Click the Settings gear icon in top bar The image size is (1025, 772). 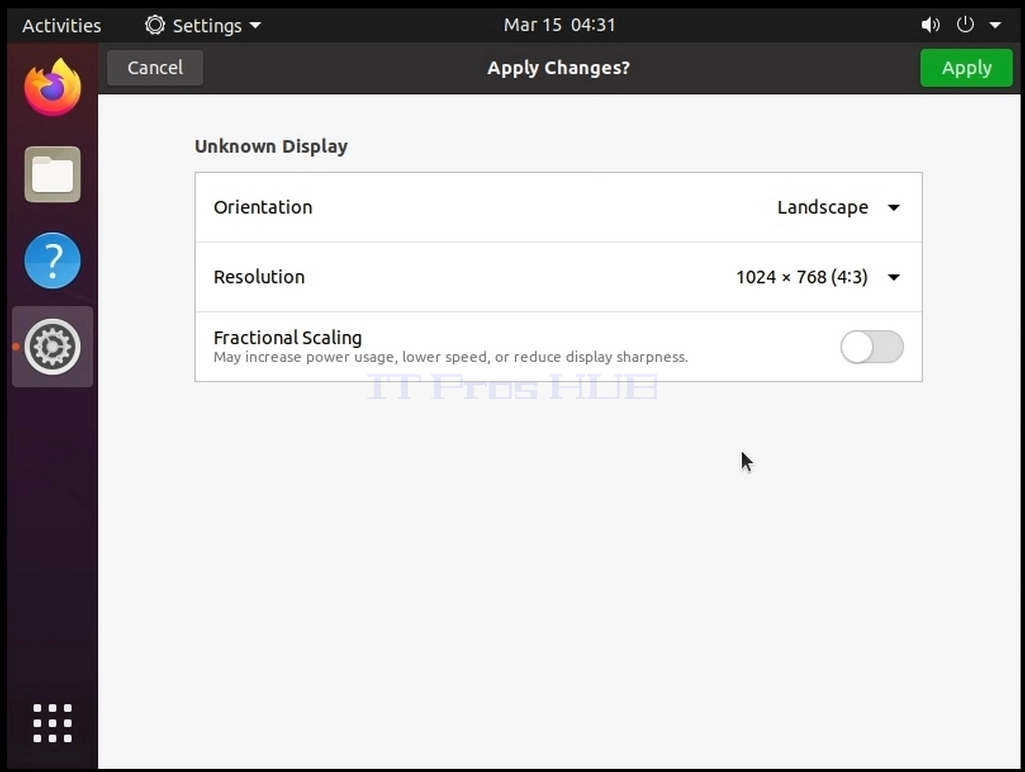click(155, 25)
